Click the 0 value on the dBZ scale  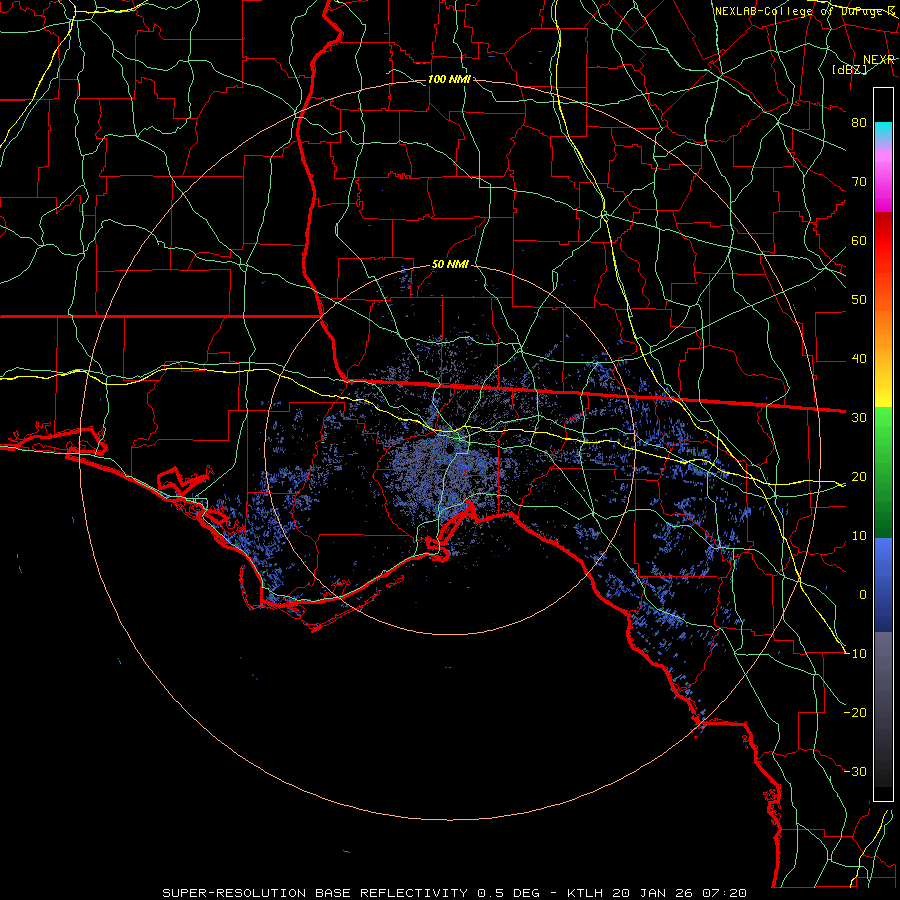click(863, 595)
